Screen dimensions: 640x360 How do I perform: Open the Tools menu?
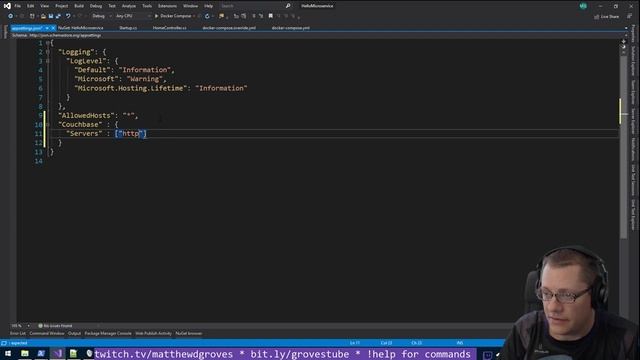[147, 6]
